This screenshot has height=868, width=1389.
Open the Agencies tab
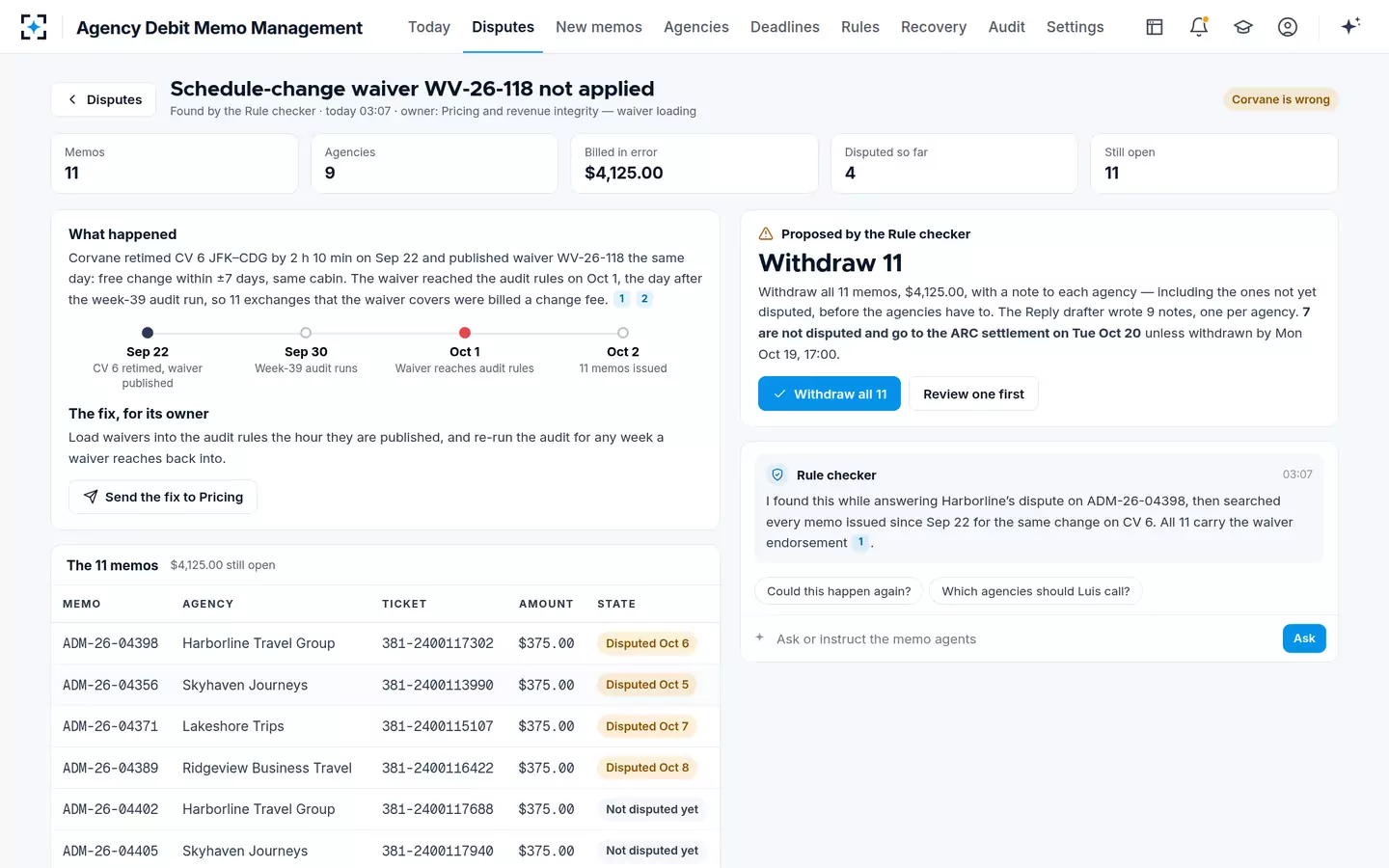coord(696,27)
